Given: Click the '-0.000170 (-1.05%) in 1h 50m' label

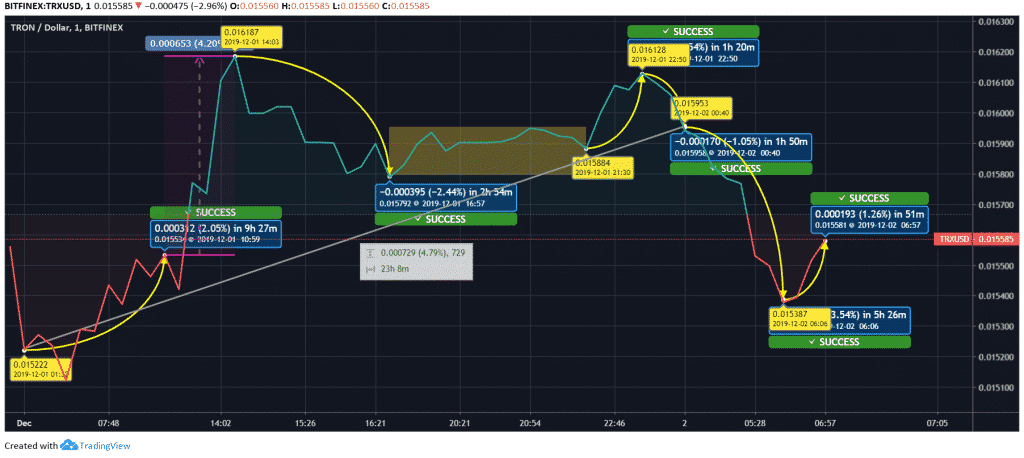Looking at the screenshot, I should (741, 147).
